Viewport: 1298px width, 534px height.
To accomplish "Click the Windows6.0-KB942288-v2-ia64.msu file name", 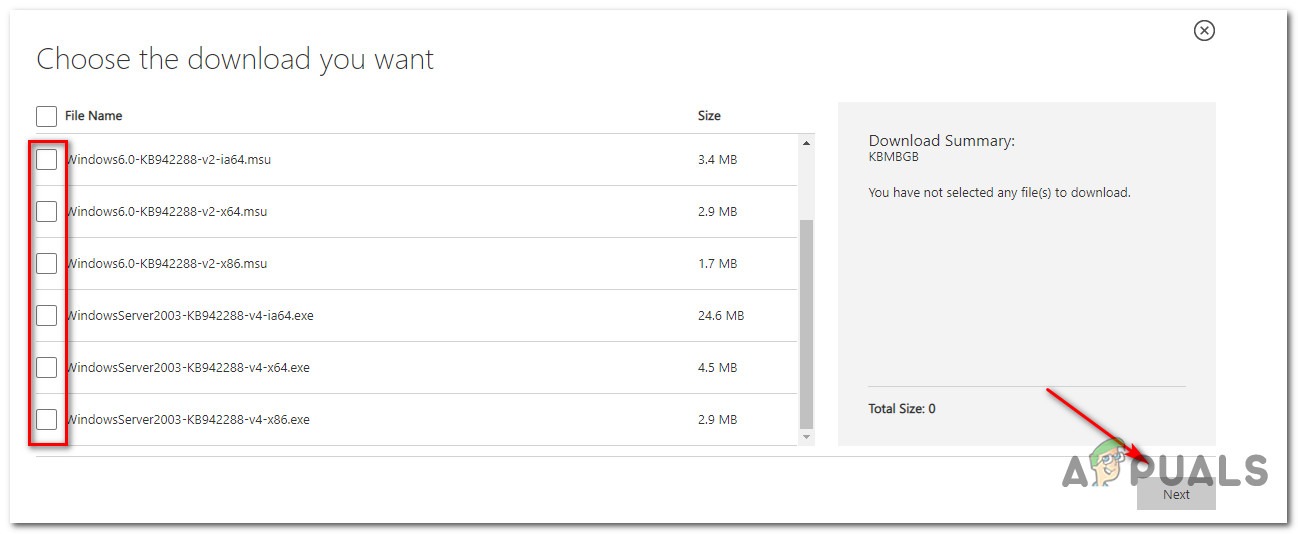I will (x=168, y=160).
